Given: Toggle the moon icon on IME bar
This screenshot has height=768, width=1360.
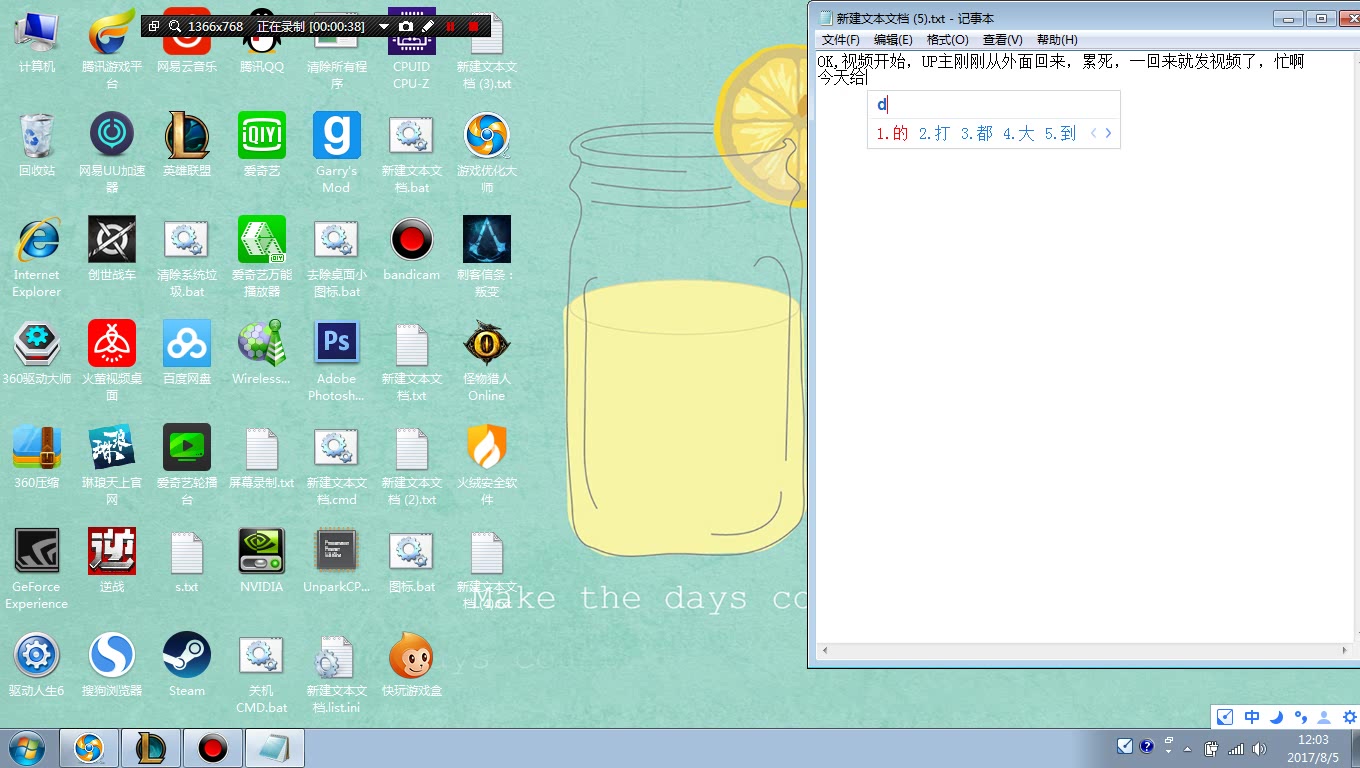Looking at the screenshot, I should point(1276,716).
